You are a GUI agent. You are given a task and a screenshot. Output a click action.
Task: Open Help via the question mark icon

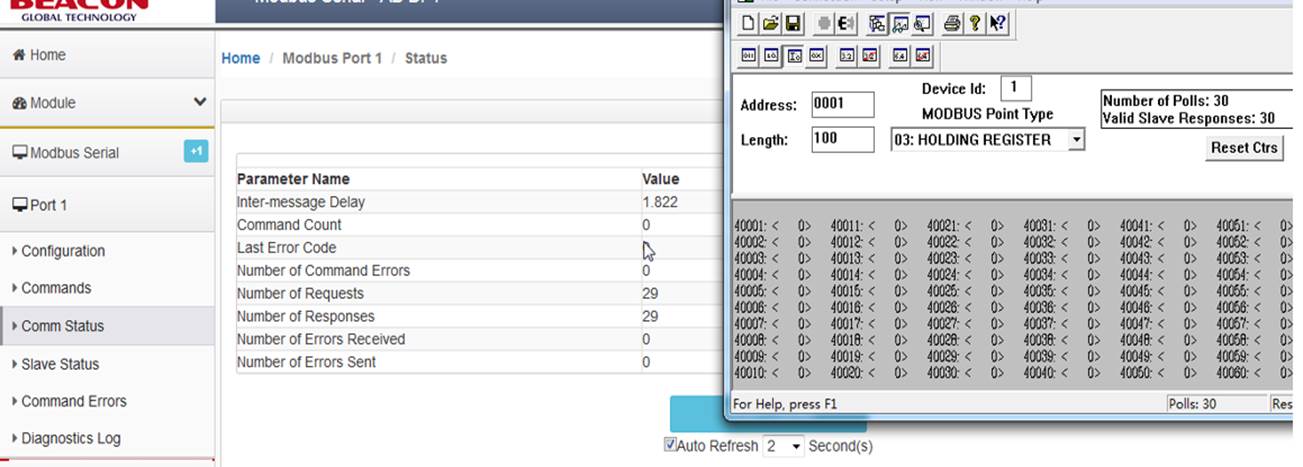[x=975, y=23]
